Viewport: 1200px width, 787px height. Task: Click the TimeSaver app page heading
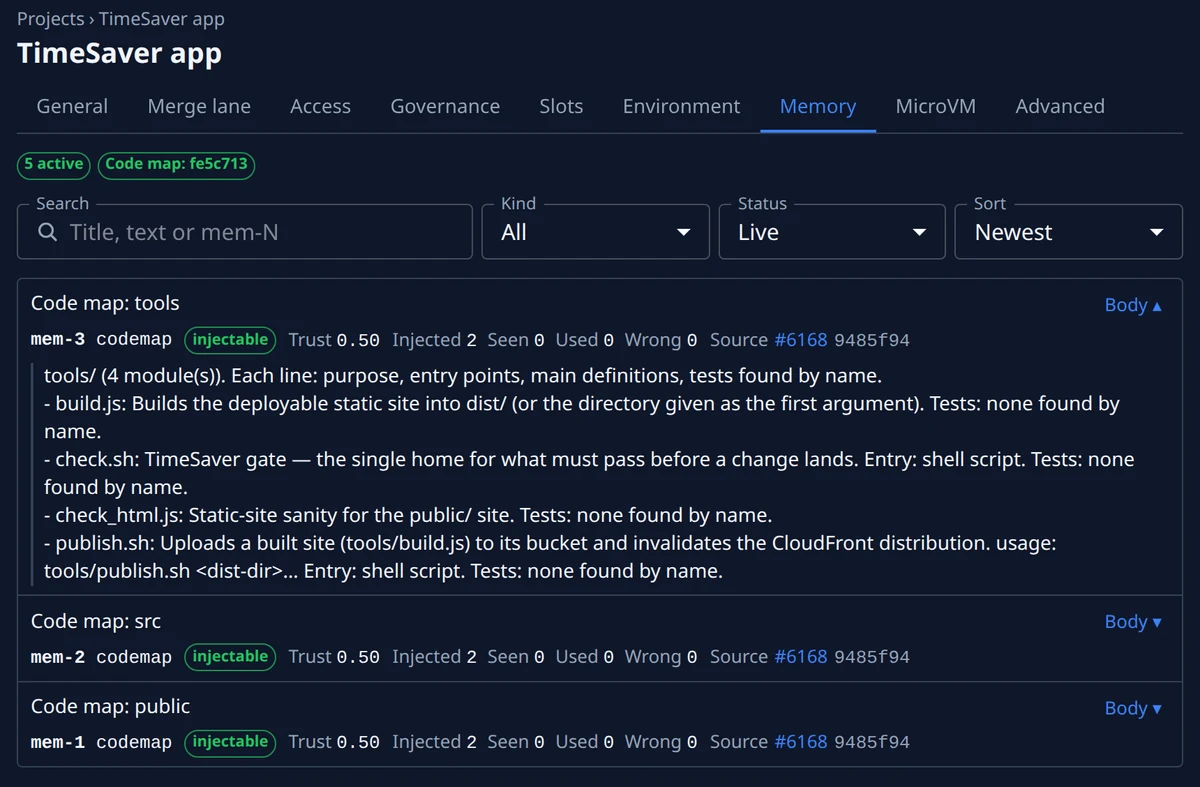[119, 53]
